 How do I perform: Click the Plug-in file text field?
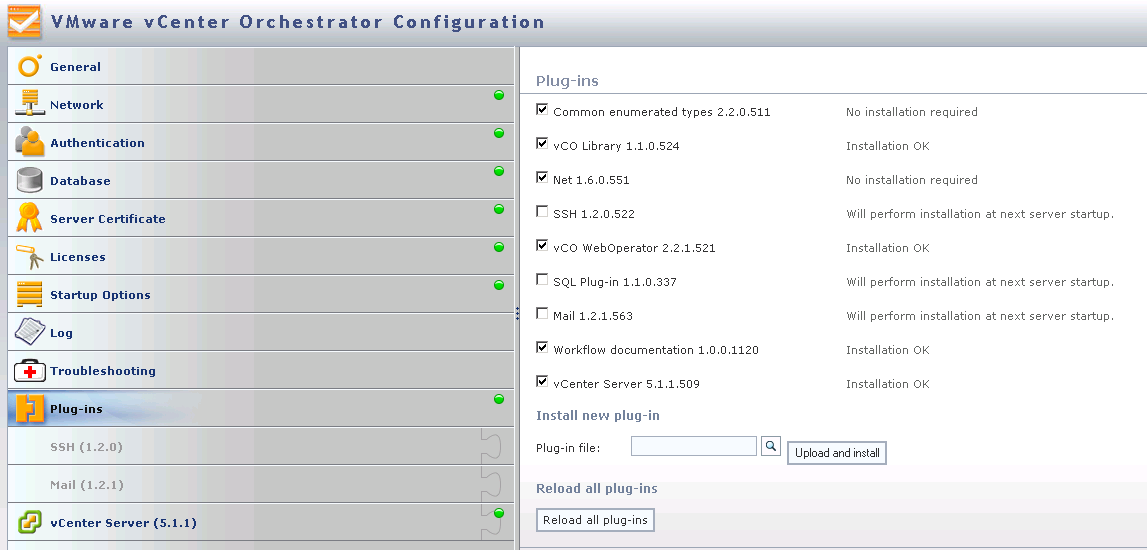click(x=693, y=446)
